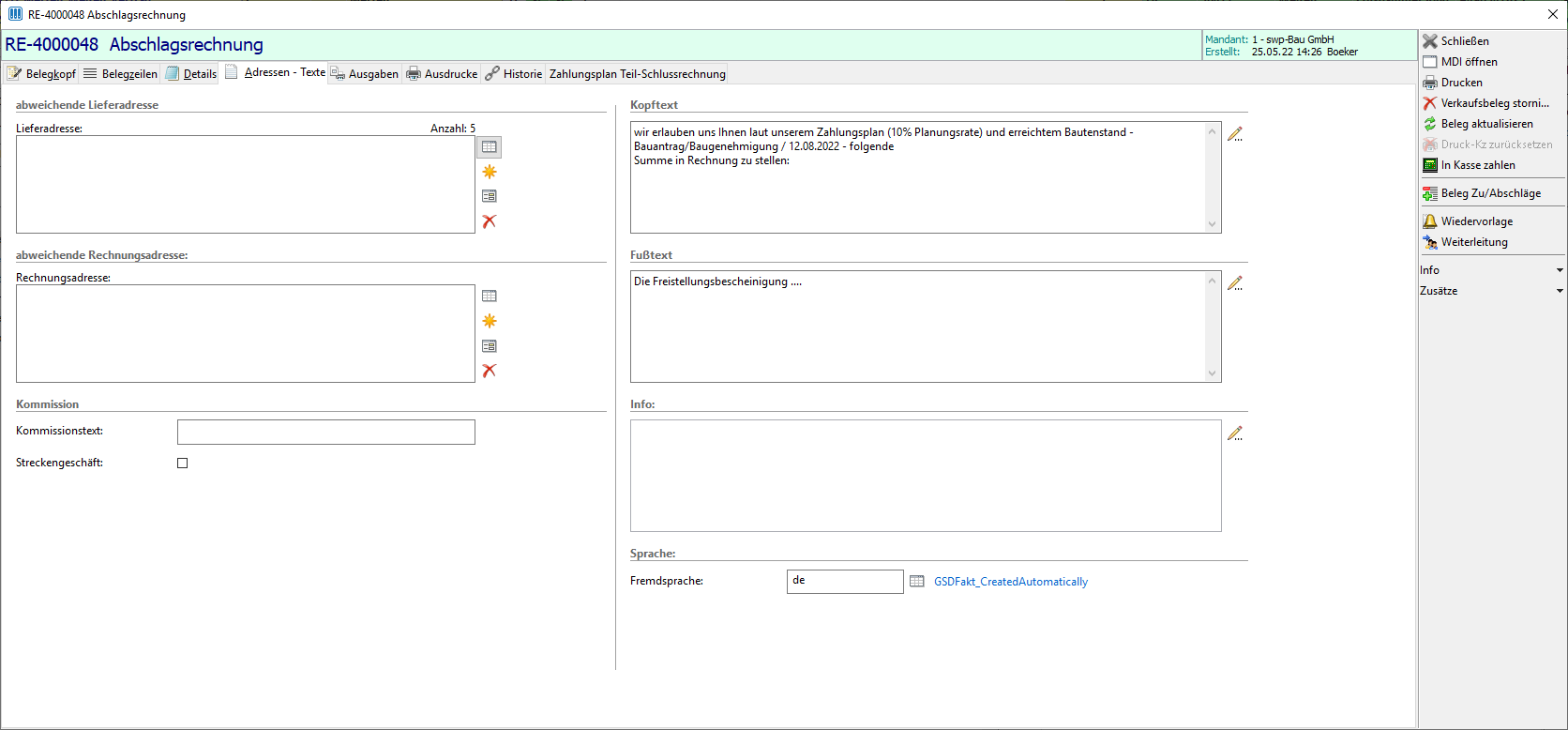Click the Schließen X icon
Image resolution: width=1568 pixels, height=730 pixels.
(x=1430, y=41)
